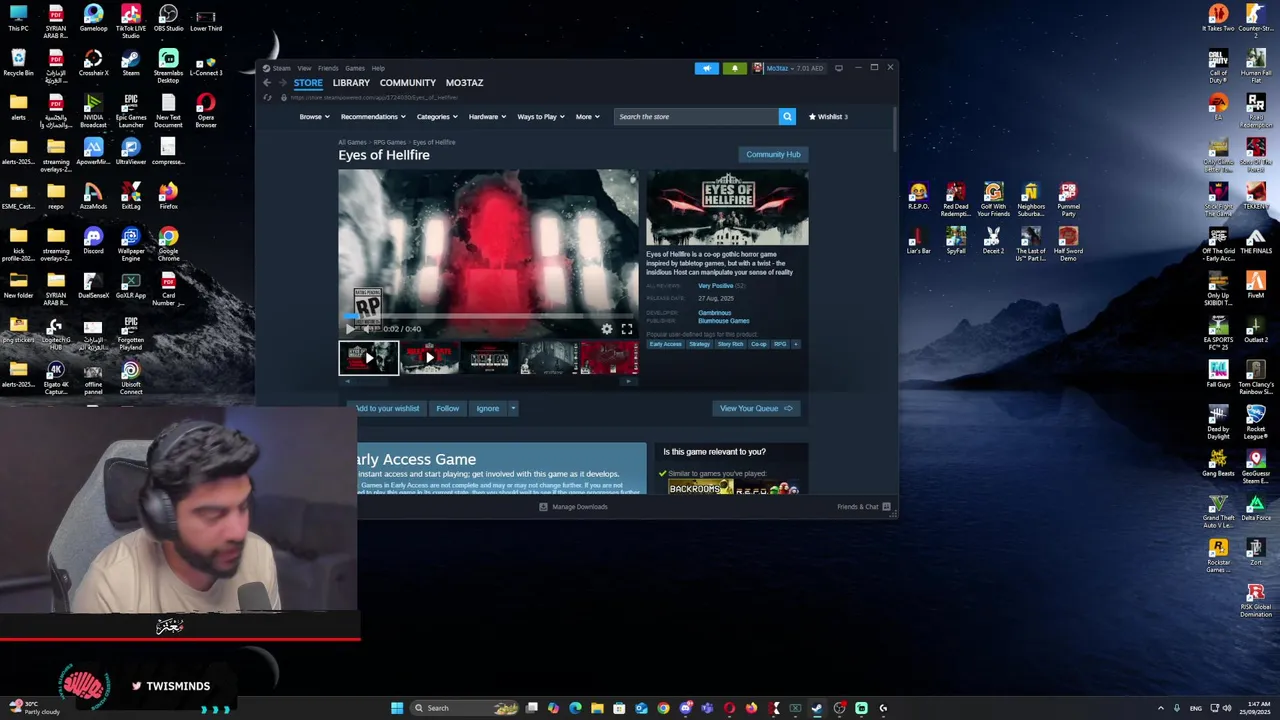
Task: Open the Games menu
Action: pyautogui.click(x=355, y=68)
